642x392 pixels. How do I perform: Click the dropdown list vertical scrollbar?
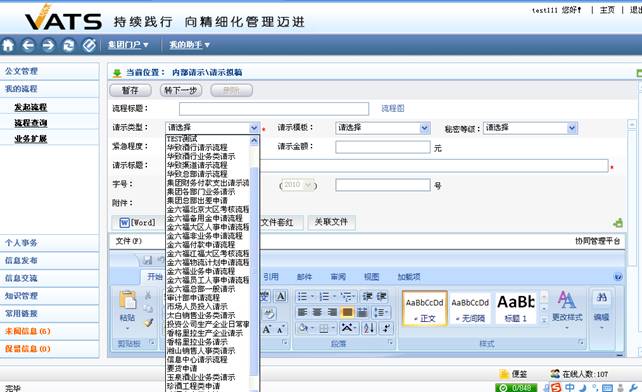254,262
